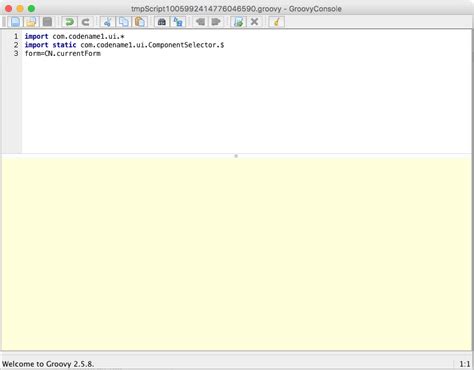Click the Interrupt X icon
The image size is (474, 370).
point(254,22)
